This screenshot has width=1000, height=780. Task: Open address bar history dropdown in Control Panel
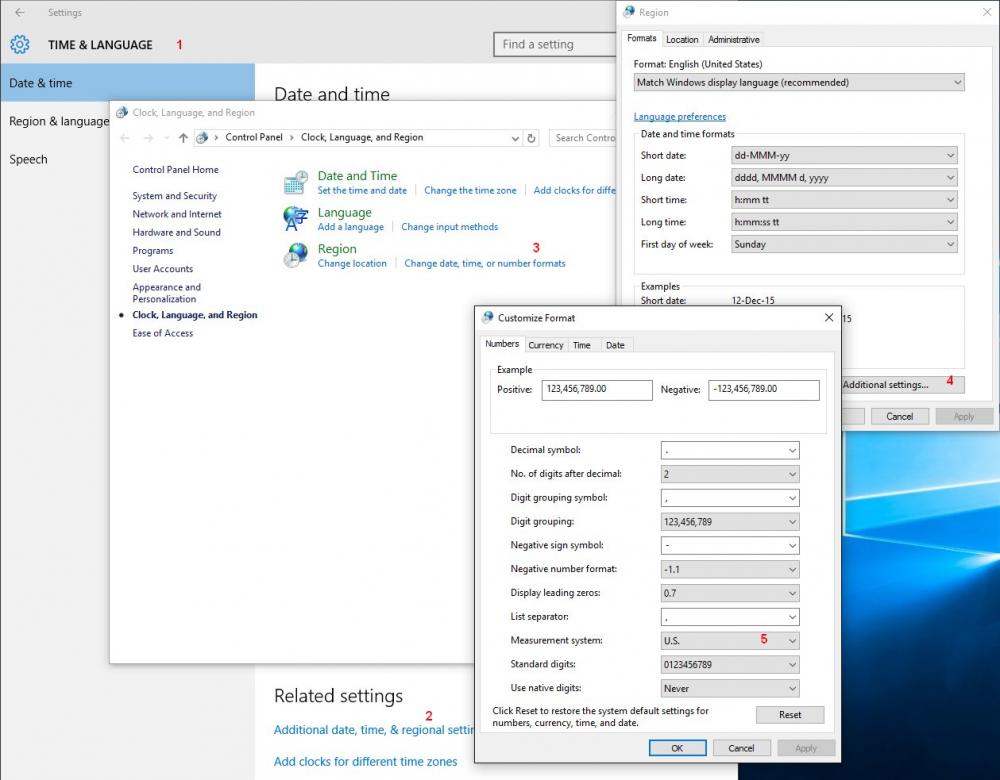coord(515,138)
